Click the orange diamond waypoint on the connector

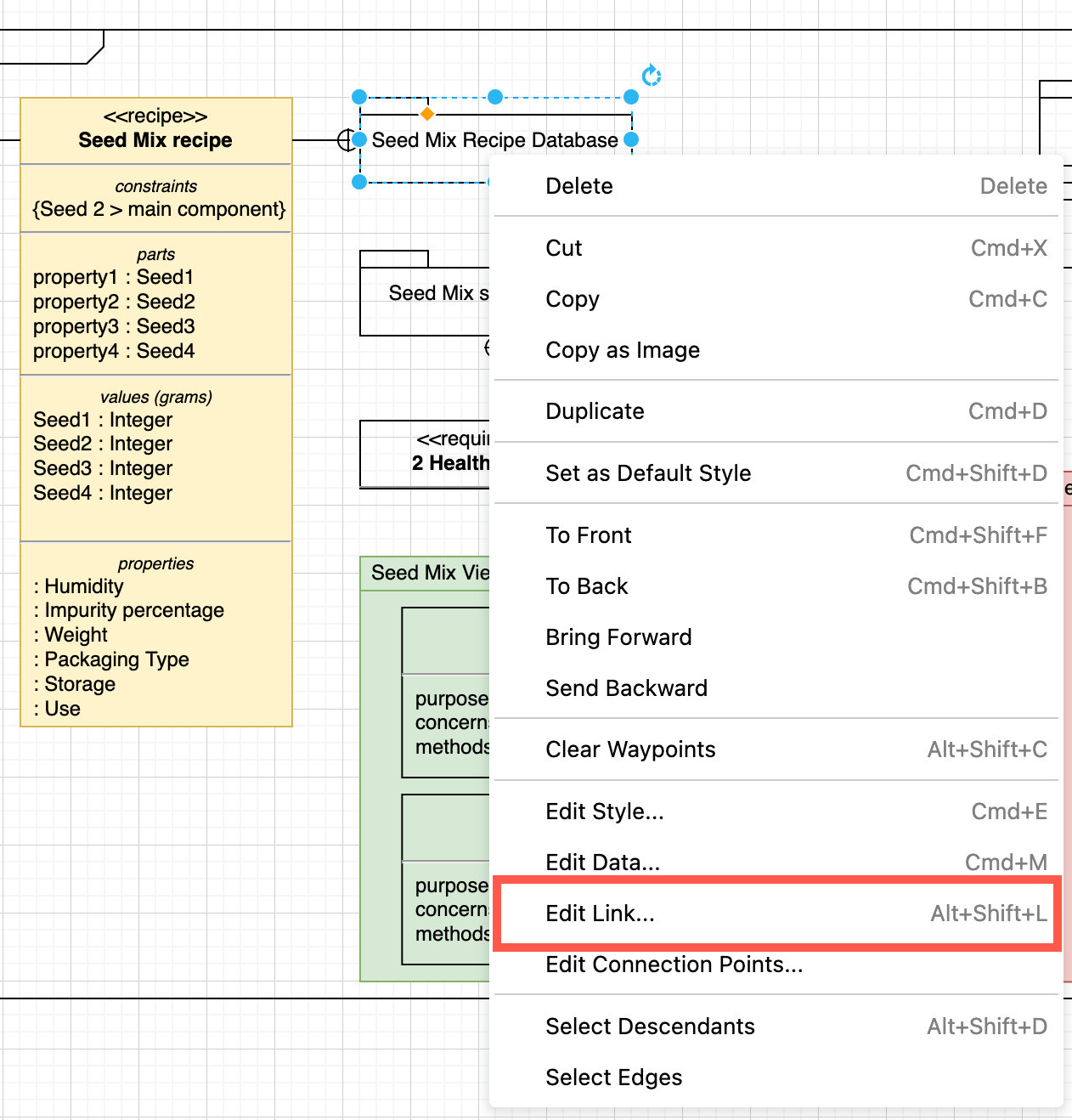pos(426,112)
